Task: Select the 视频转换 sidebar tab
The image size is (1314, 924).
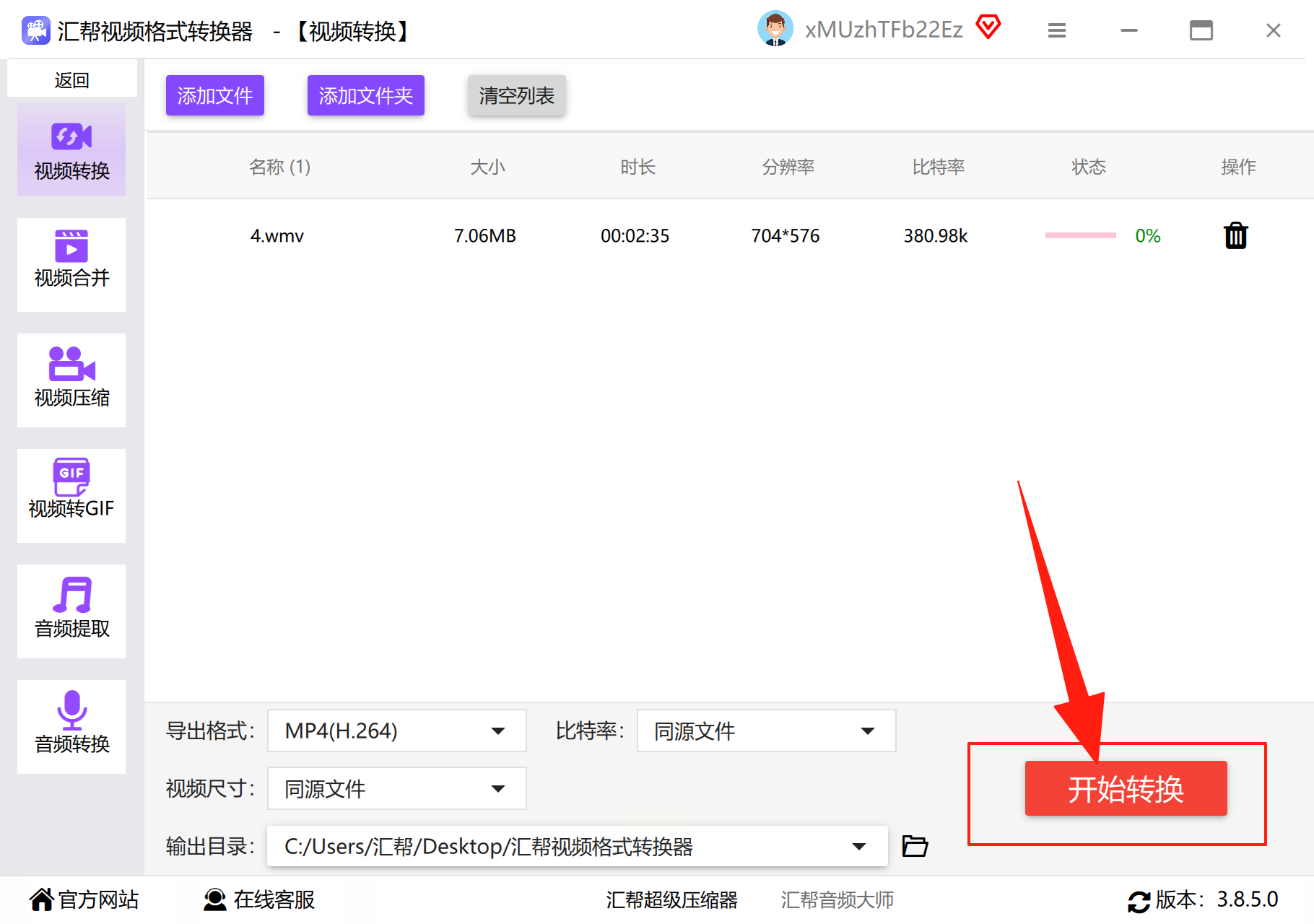Action: pyautogui.click(x=71, y=149)
